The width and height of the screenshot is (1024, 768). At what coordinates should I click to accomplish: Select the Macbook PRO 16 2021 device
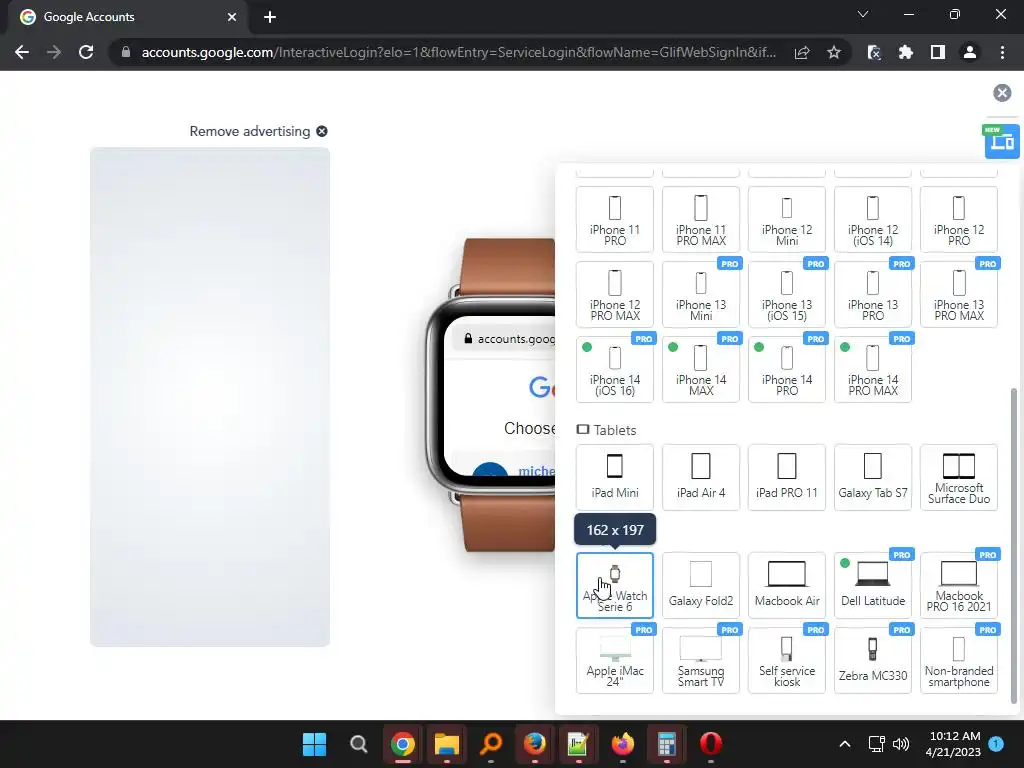[959, 585]
